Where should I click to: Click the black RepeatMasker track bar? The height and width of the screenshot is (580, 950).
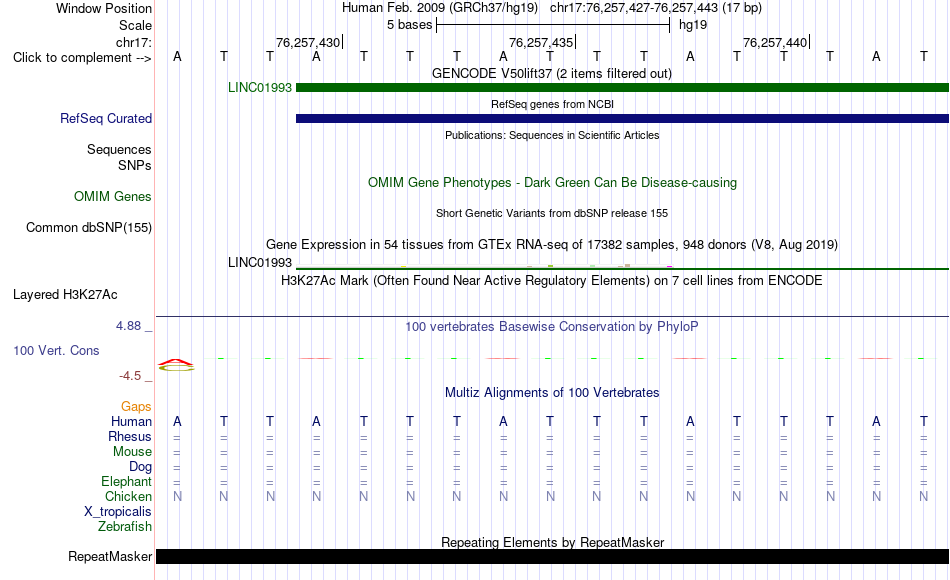click(x=553, y=556)
